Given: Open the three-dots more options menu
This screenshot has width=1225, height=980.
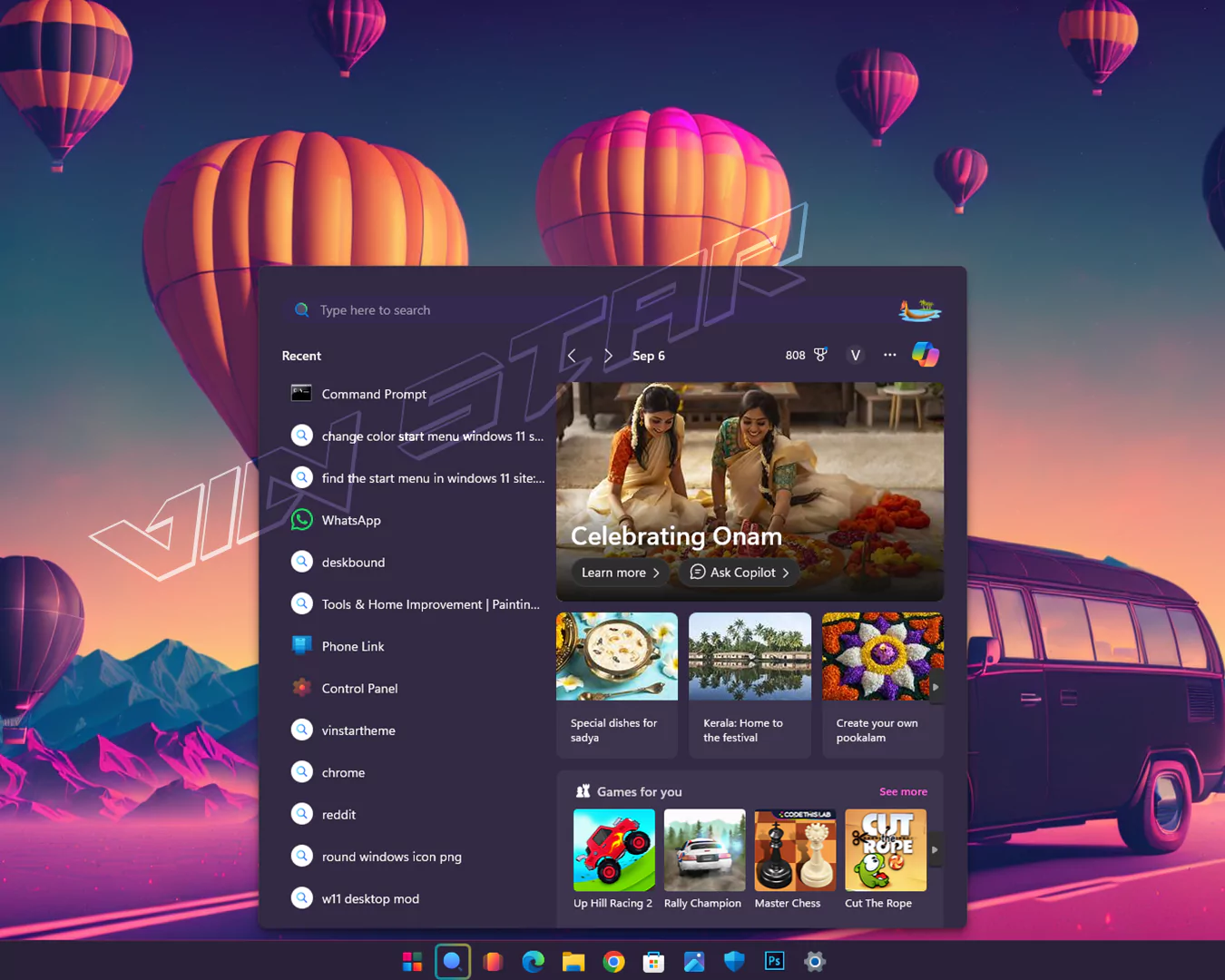Looking at the screenshot, I should [890, 355].
